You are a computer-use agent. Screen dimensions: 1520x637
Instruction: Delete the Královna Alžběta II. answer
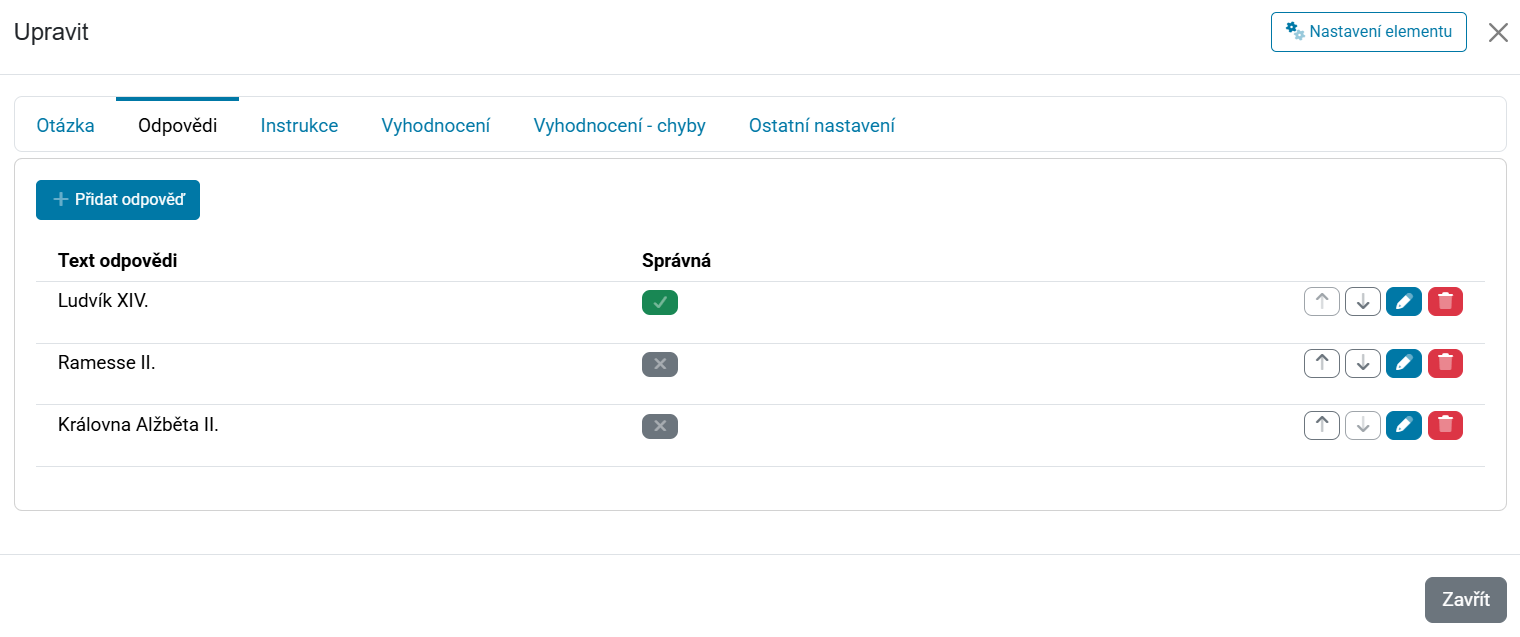click(x=1445, y=425)
